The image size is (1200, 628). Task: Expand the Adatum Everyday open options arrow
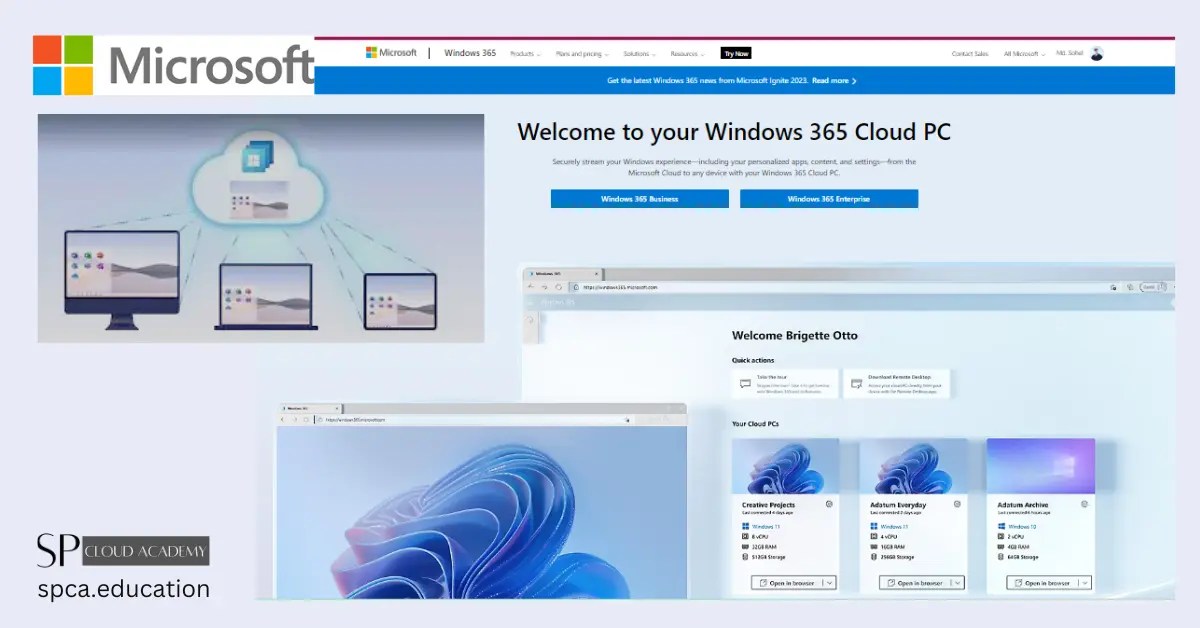point(957,583)
